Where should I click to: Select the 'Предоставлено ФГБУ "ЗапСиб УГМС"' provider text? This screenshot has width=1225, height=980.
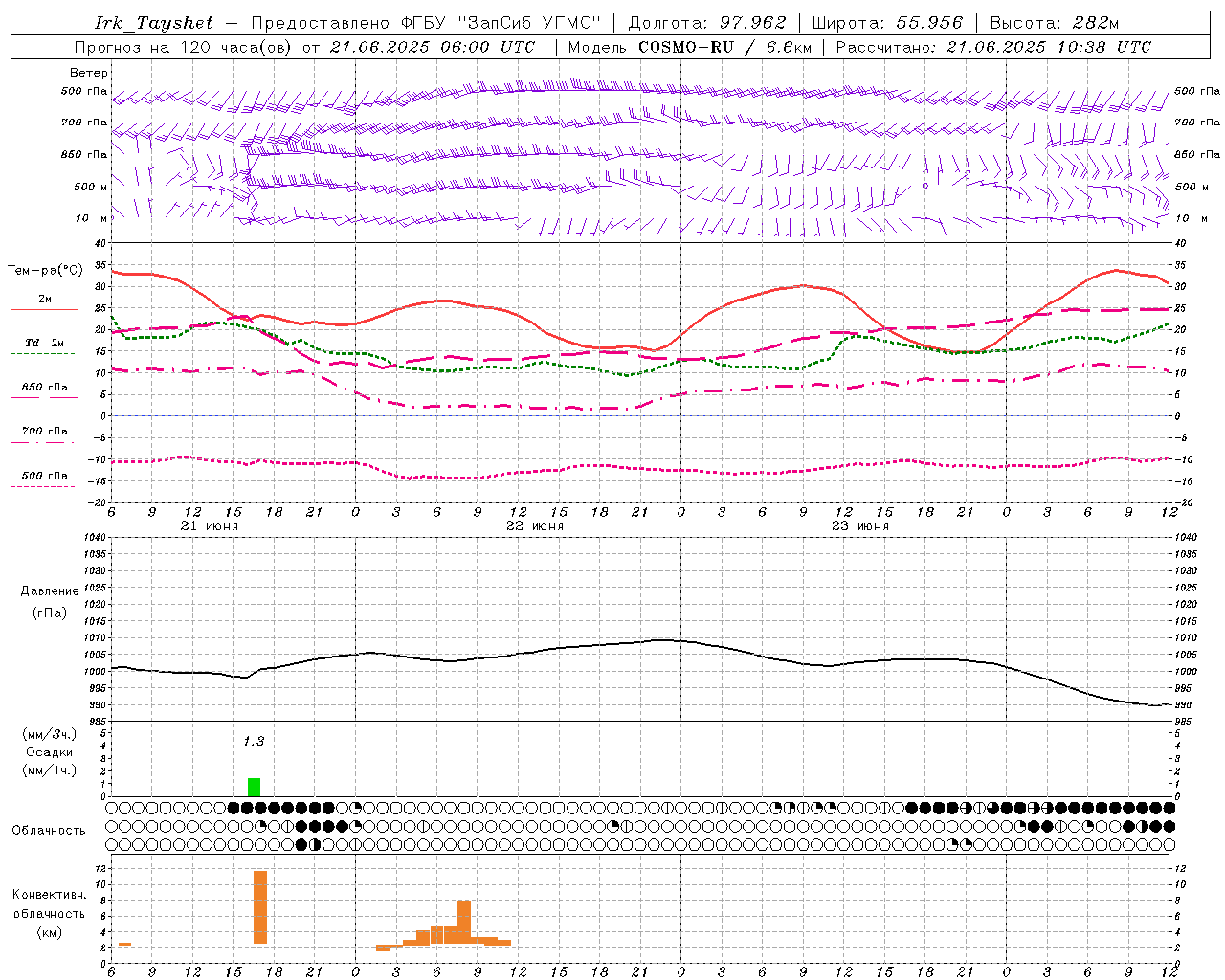point(426,23)
